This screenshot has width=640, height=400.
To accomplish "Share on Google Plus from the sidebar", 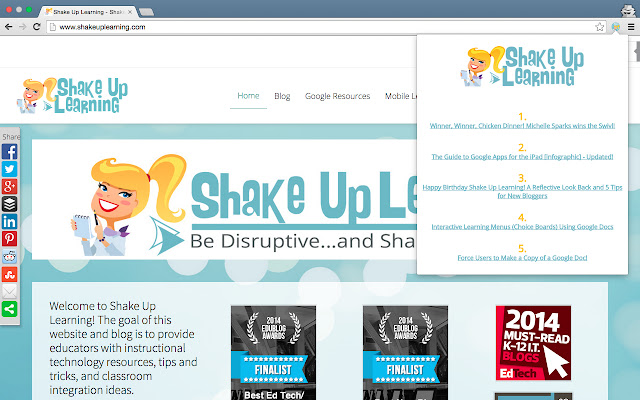I will (9, 186).
